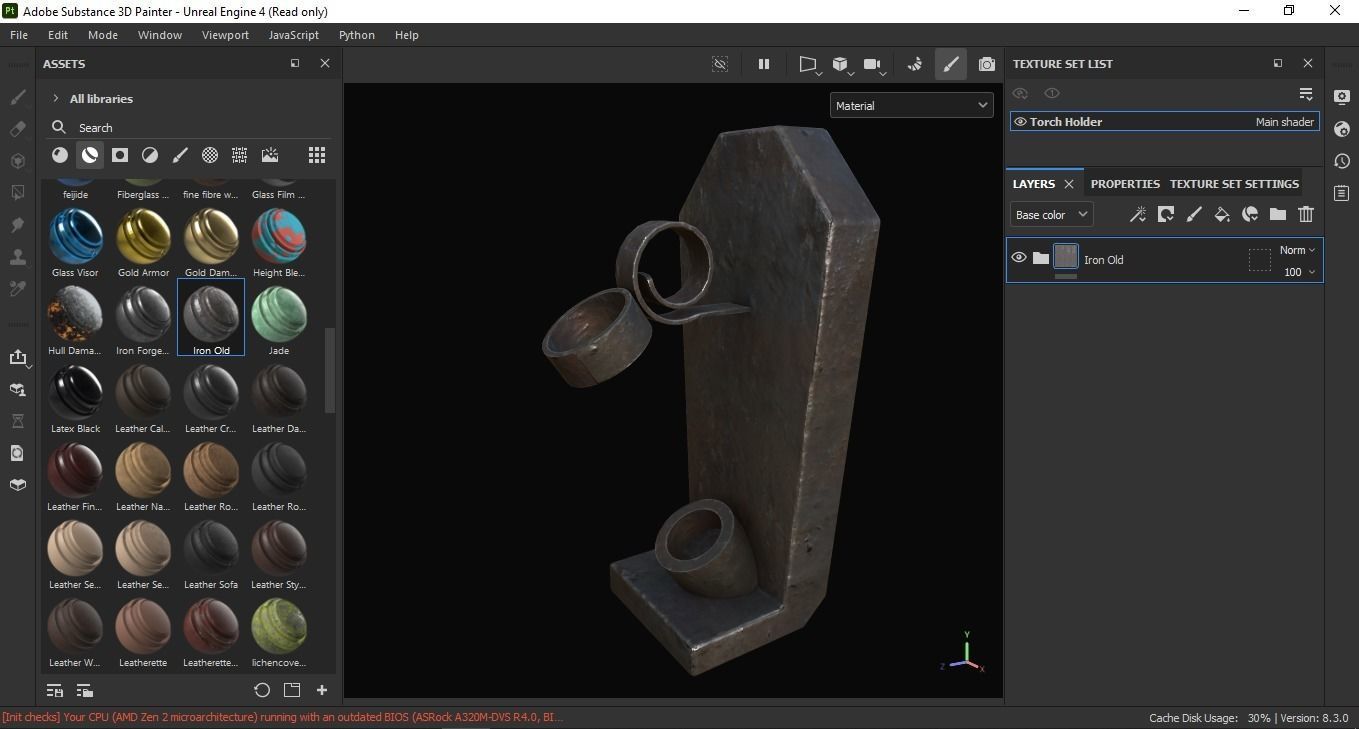Select the Polygon Fill tool
This screenshot has height=729, width=1359.
click(17, 192)
